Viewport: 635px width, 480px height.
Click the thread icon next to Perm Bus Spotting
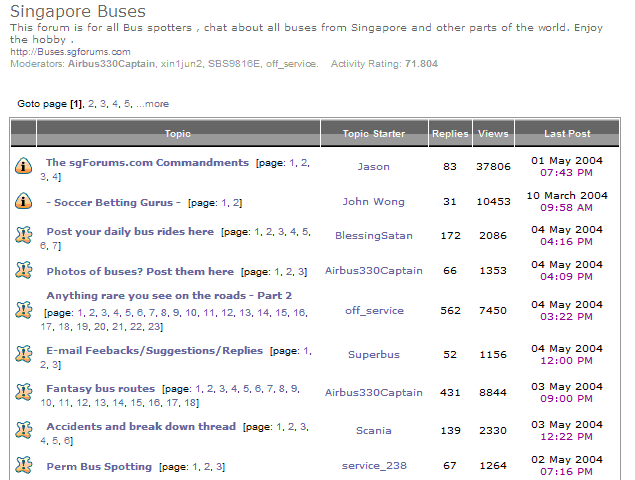click(24, 465)
